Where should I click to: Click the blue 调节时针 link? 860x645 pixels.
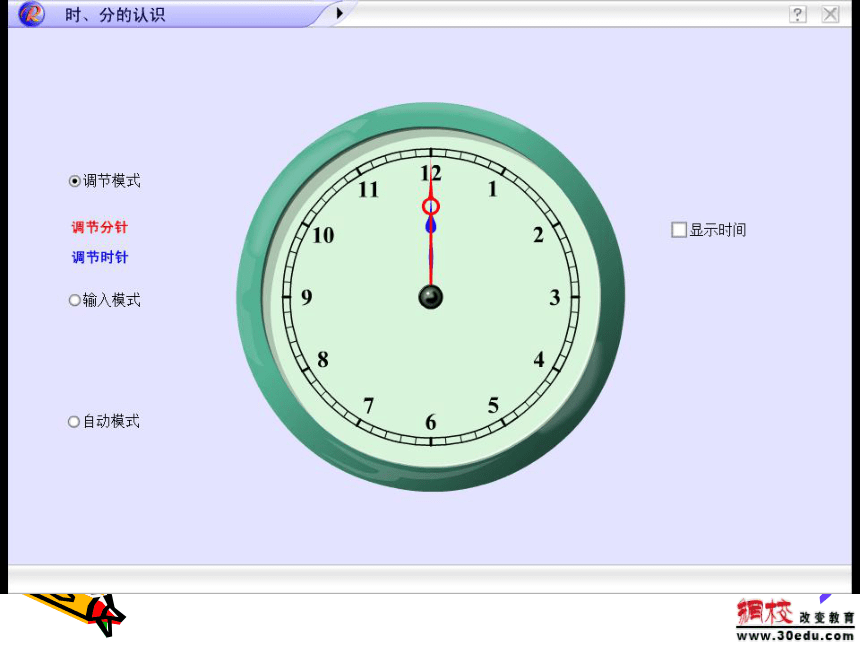coord(99,257)
